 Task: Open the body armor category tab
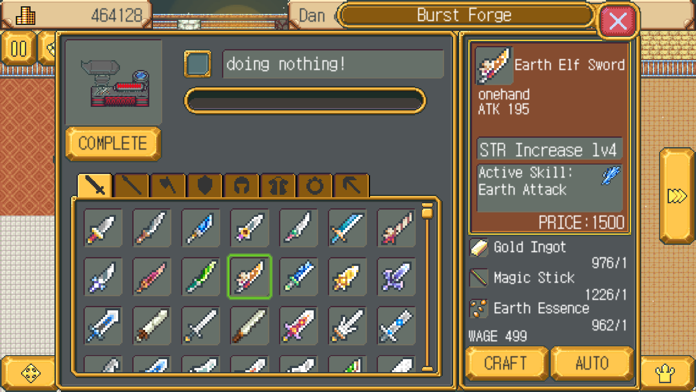[278, 185]
